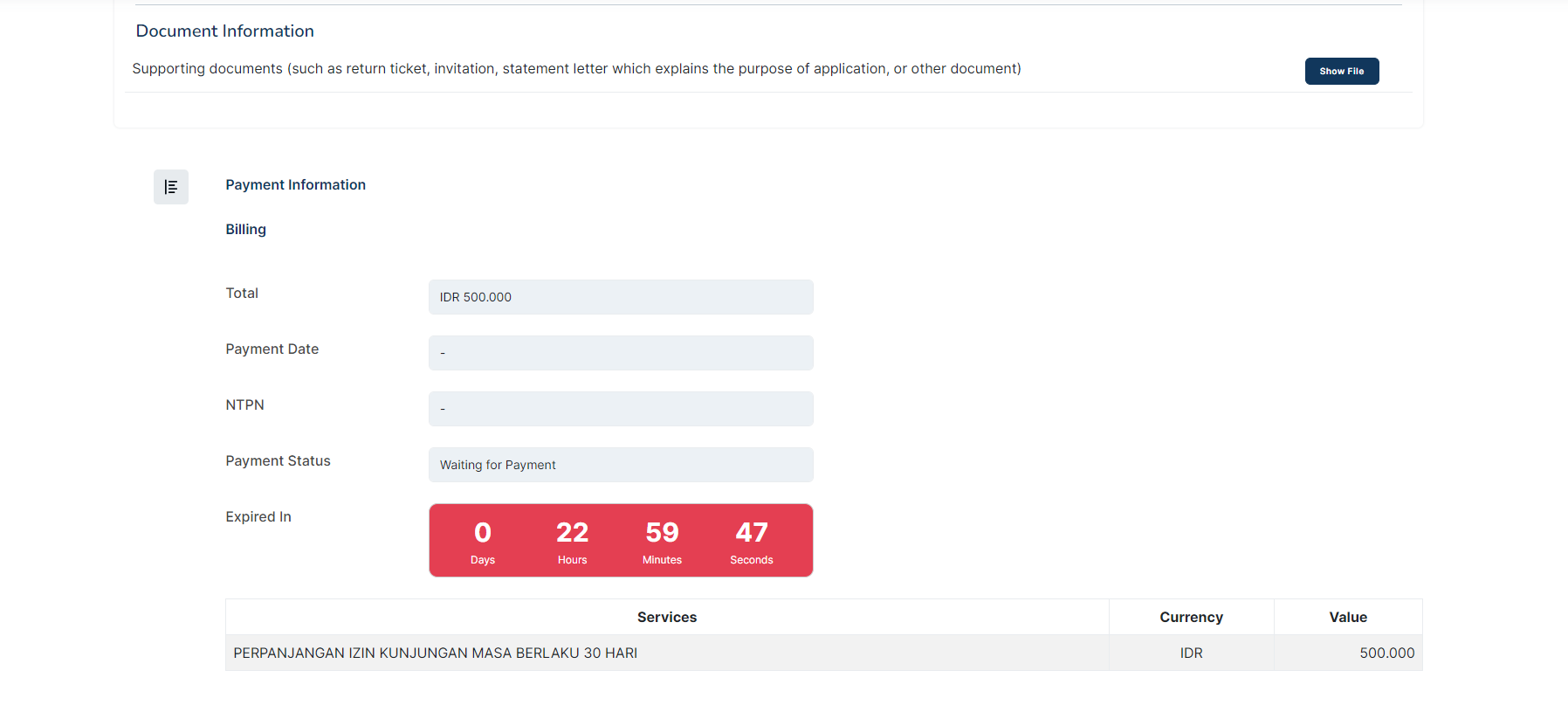This screenshot has width=1568, height=726.
Task: Click the Value column header
Action: pyautogui.click(x=1348, y=617)
